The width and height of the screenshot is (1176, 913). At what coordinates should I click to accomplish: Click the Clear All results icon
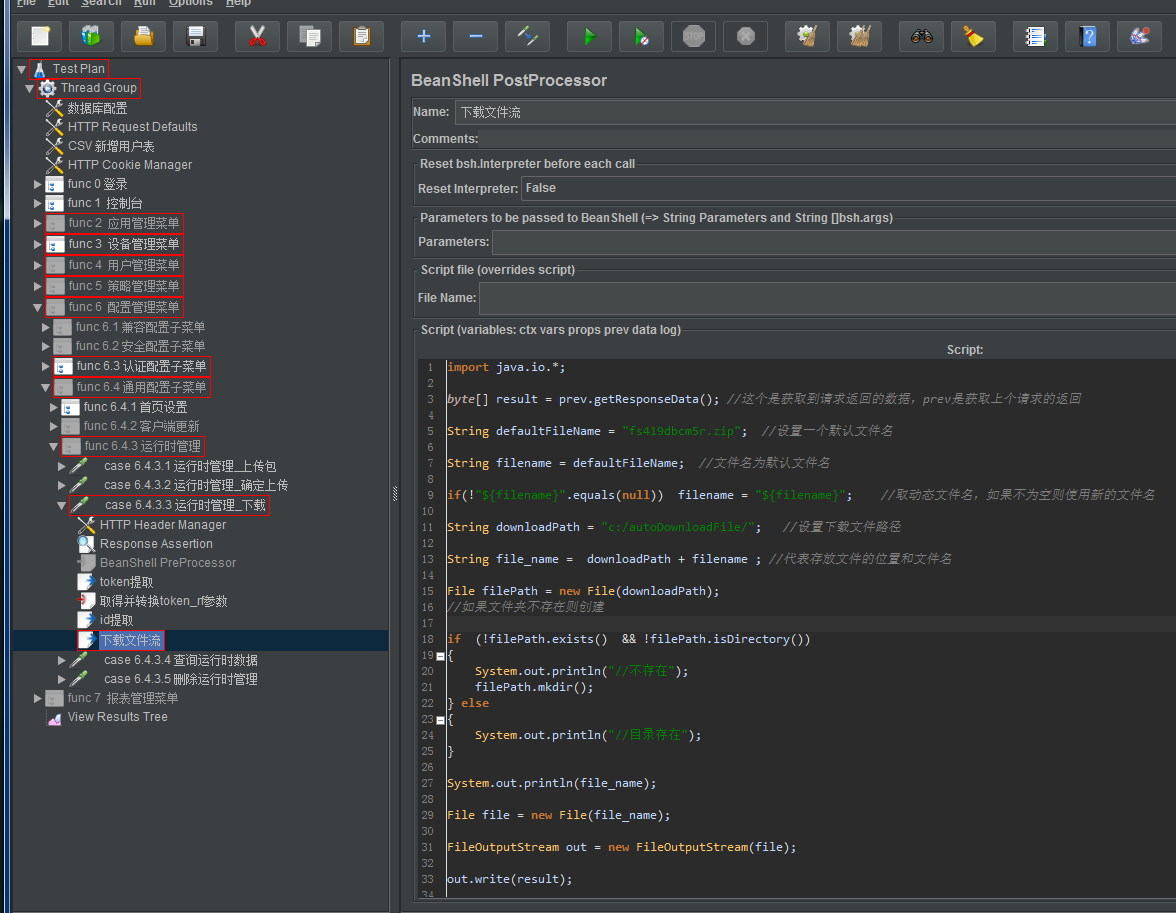[x=859, y=37]
